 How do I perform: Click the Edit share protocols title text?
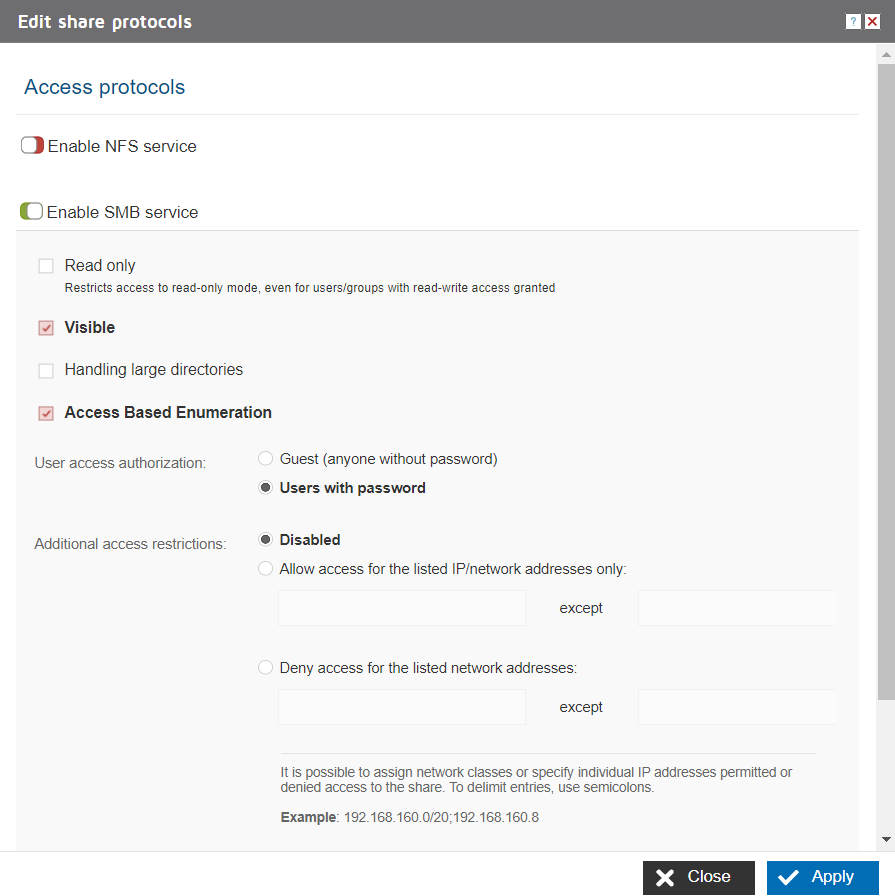pos(105,22)
